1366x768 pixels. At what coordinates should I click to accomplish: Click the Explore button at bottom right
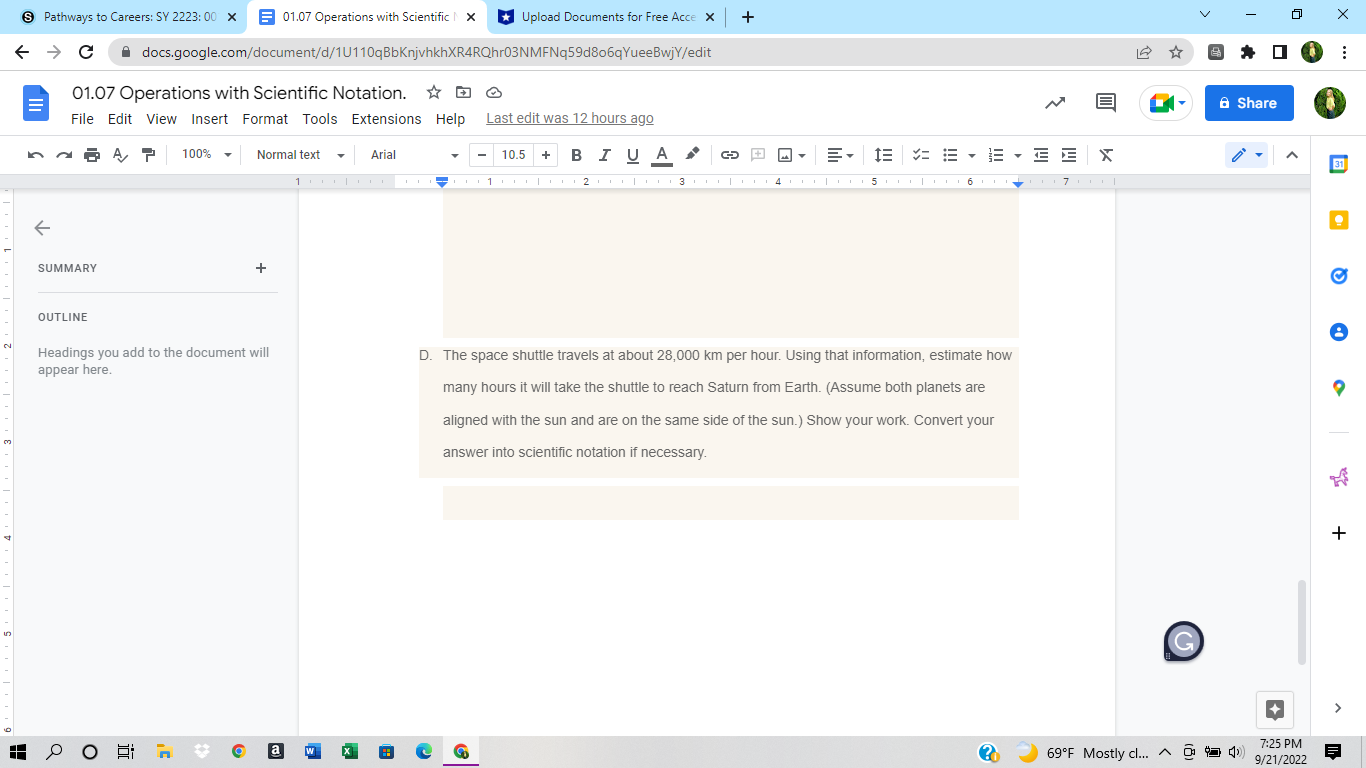coord(1275,709)
